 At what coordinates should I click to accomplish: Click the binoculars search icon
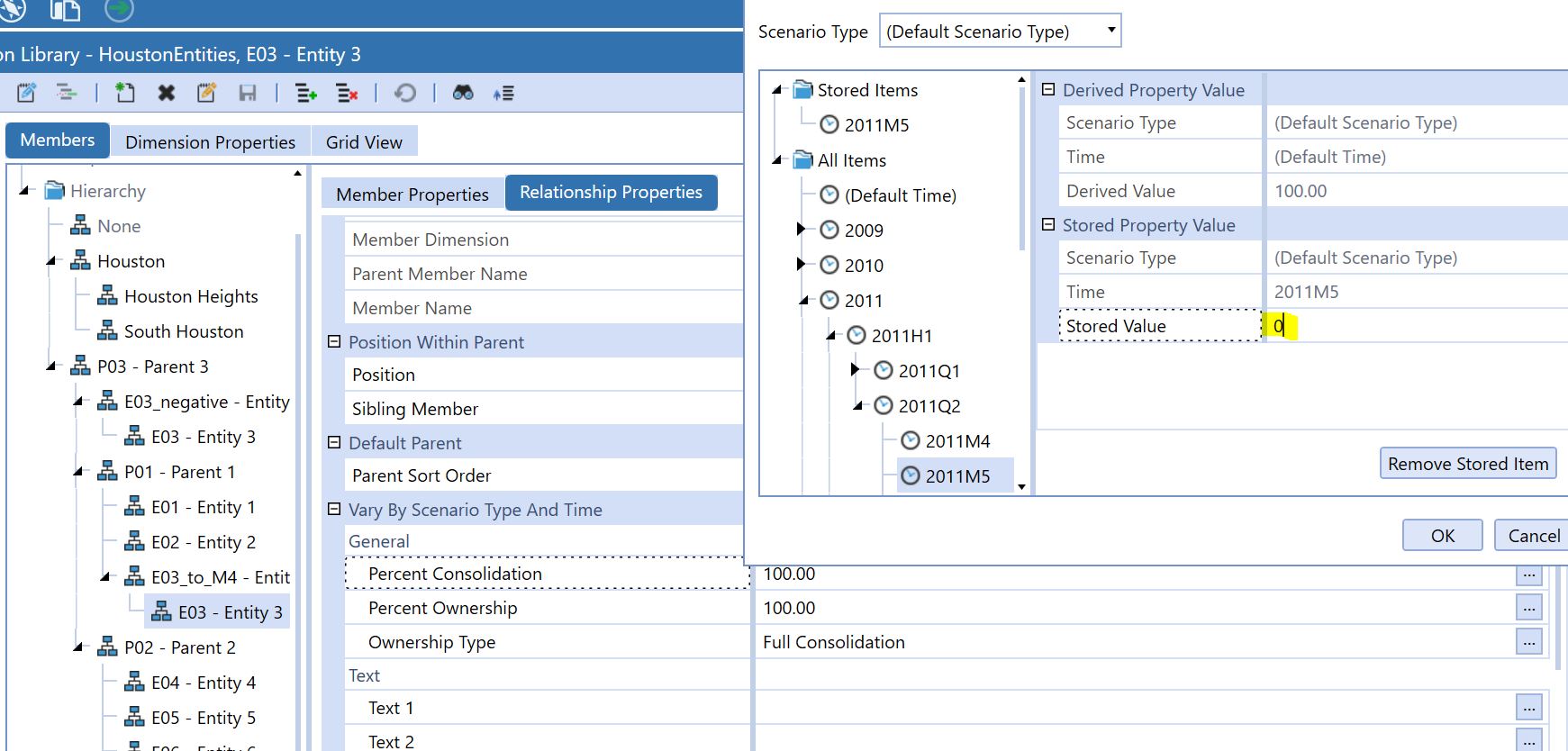(x=463, y=93)
